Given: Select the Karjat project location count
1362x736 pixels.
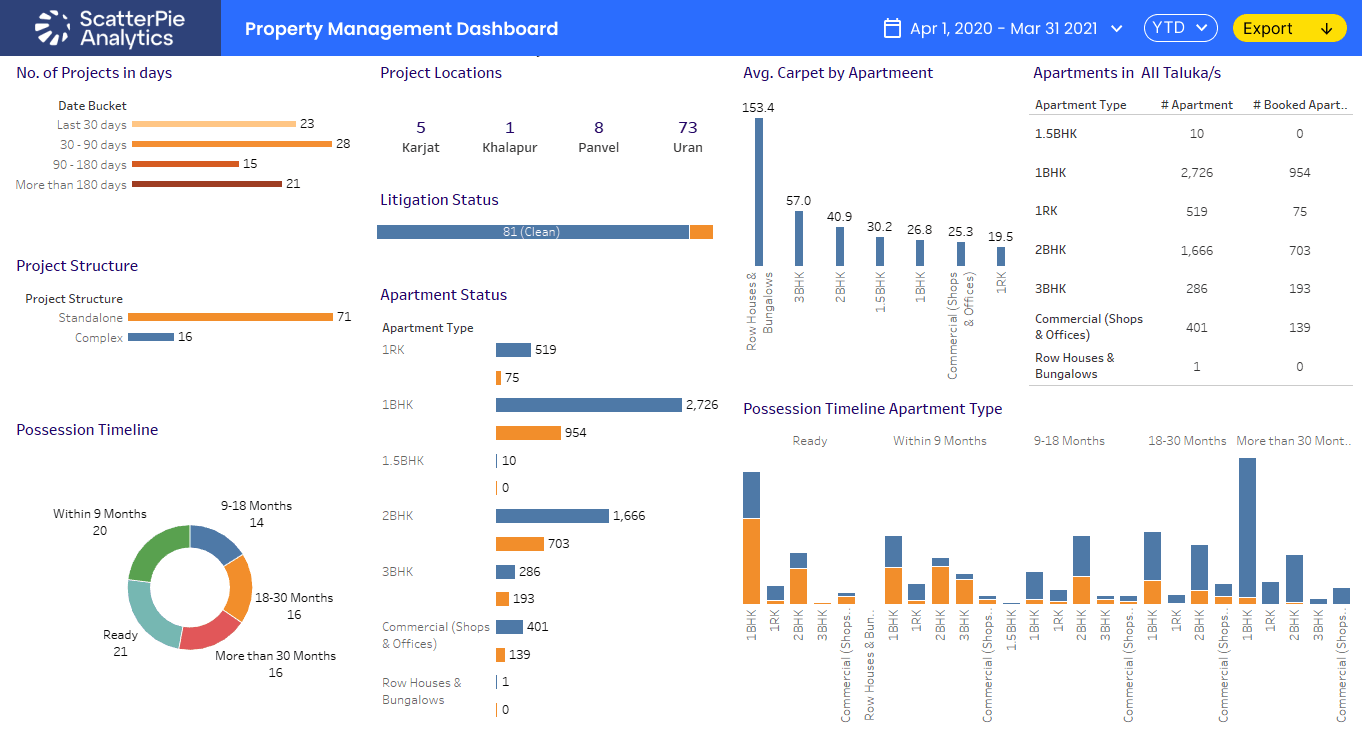Looking at the screenshot, I should click(420, 135).
